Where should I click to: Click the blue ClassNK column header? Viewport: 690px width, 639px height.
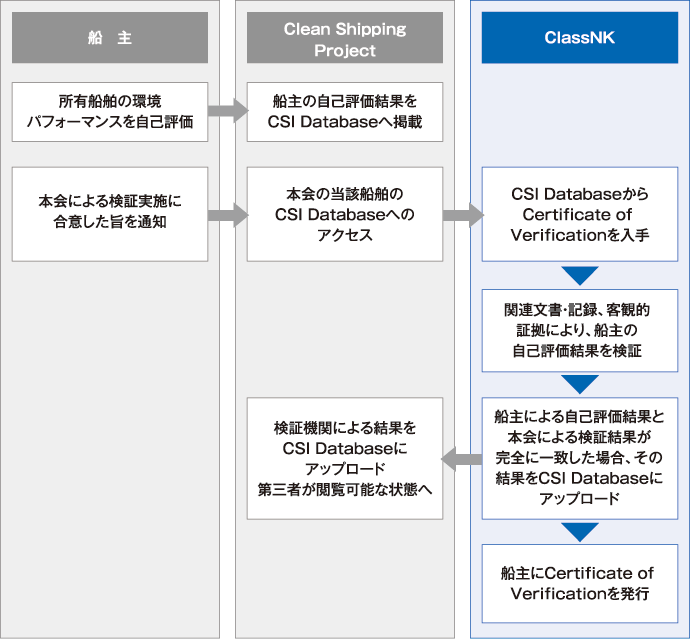pyautogui.click(x=580, y=37)
